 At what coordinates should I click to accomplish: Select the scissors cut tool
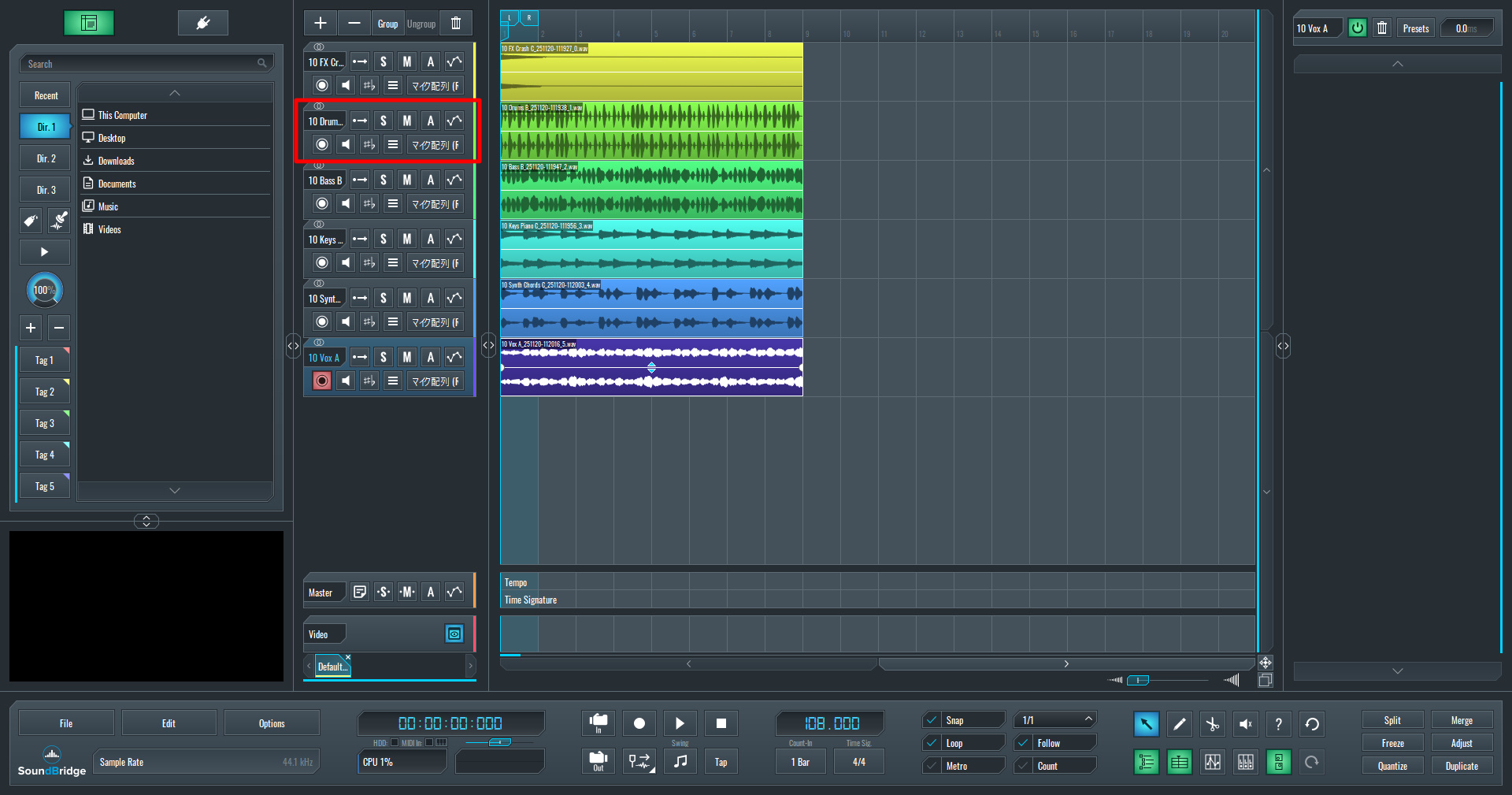[1212, 724]
